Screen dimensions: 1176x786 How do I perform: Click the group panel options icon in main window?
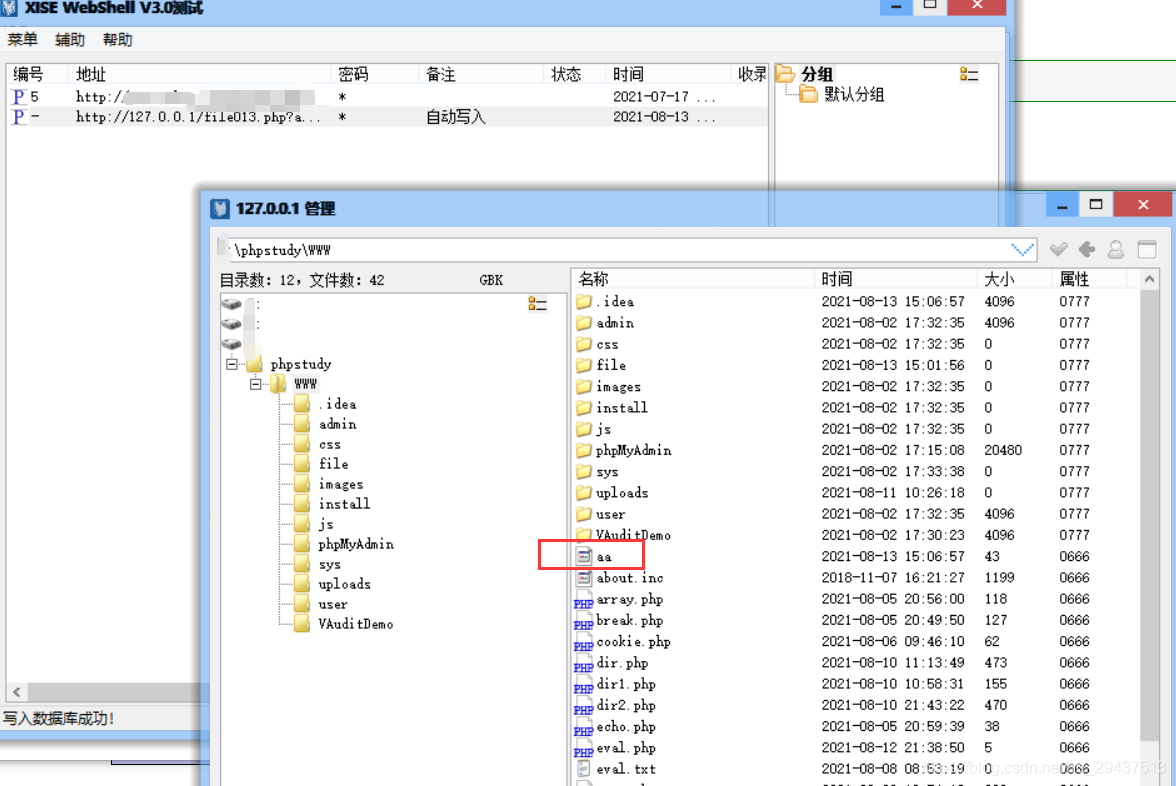968,74
